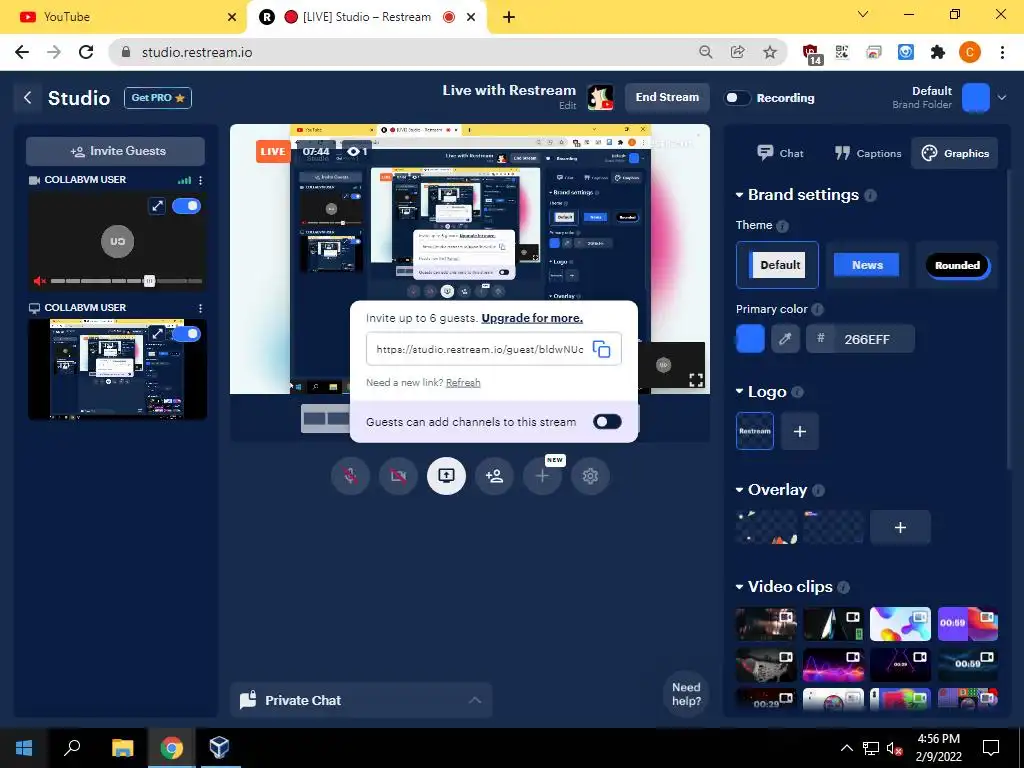Select the Restream logo thumbnail
Screen dimensions: 1024x768
point(755,431)
